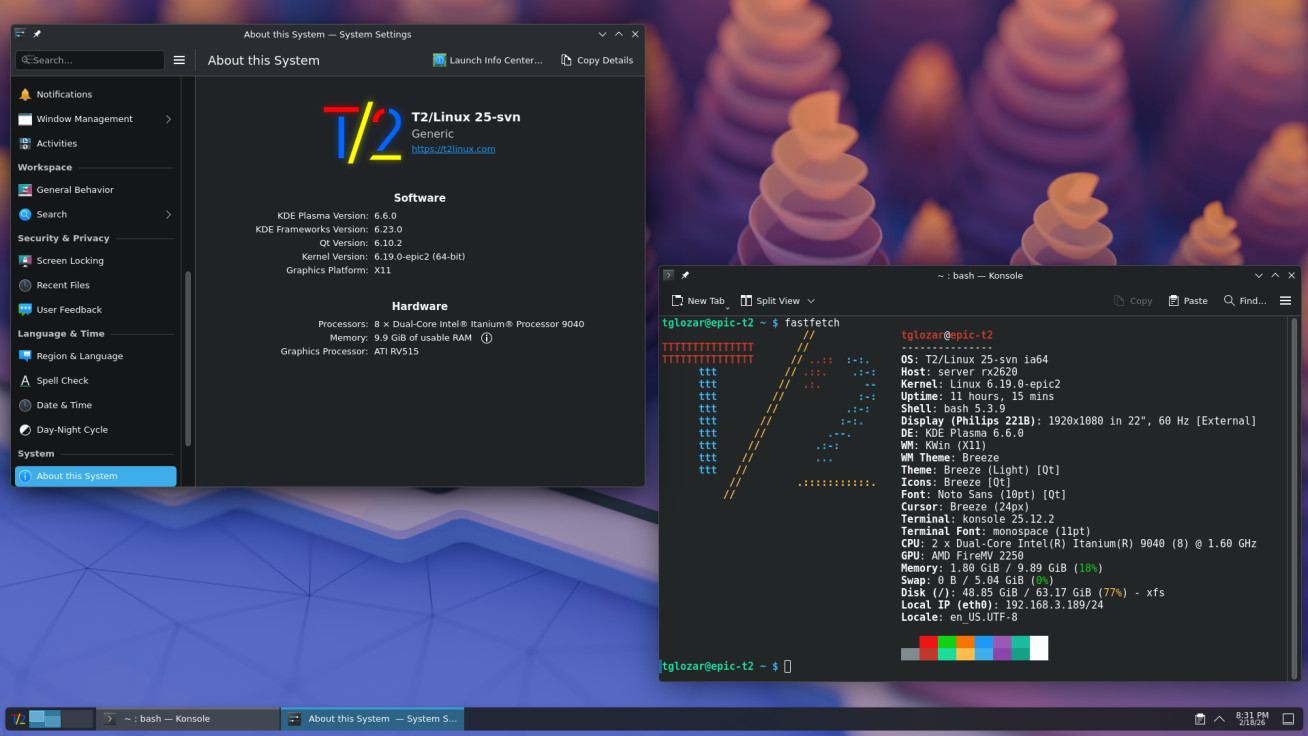1308x736 pixels.
Task: Click the fastfetch command in the terminal
Action: 812,323
